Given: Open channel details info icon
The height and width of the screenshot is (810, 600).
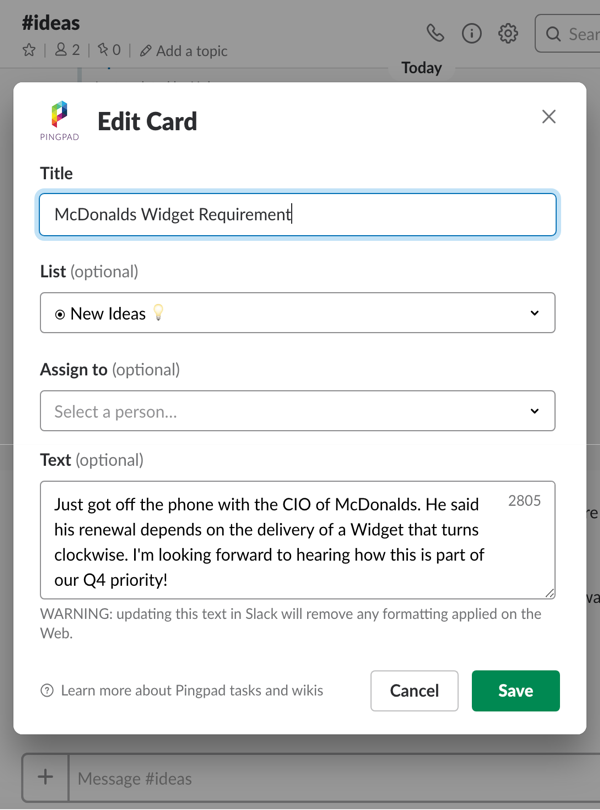Looking at the screenshot, I should 471,33.
